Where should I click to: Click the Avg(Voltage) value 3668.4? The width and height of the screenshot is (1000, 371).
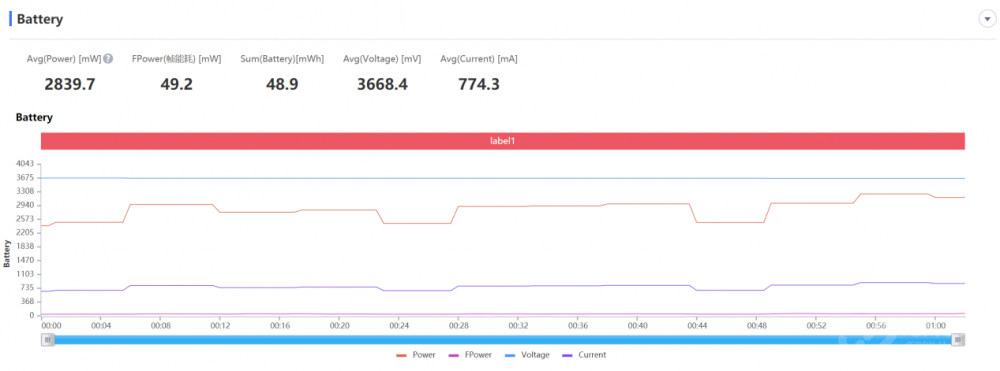click(382, 84)
